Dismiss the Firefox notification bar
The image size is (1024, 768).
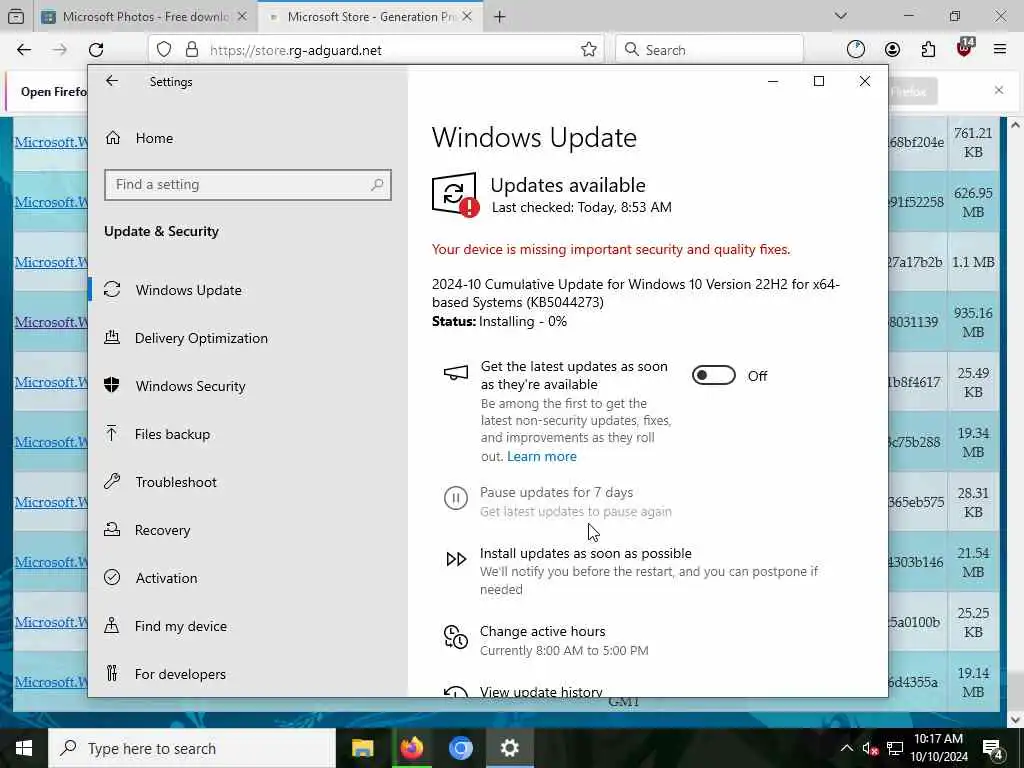(999, 90)
